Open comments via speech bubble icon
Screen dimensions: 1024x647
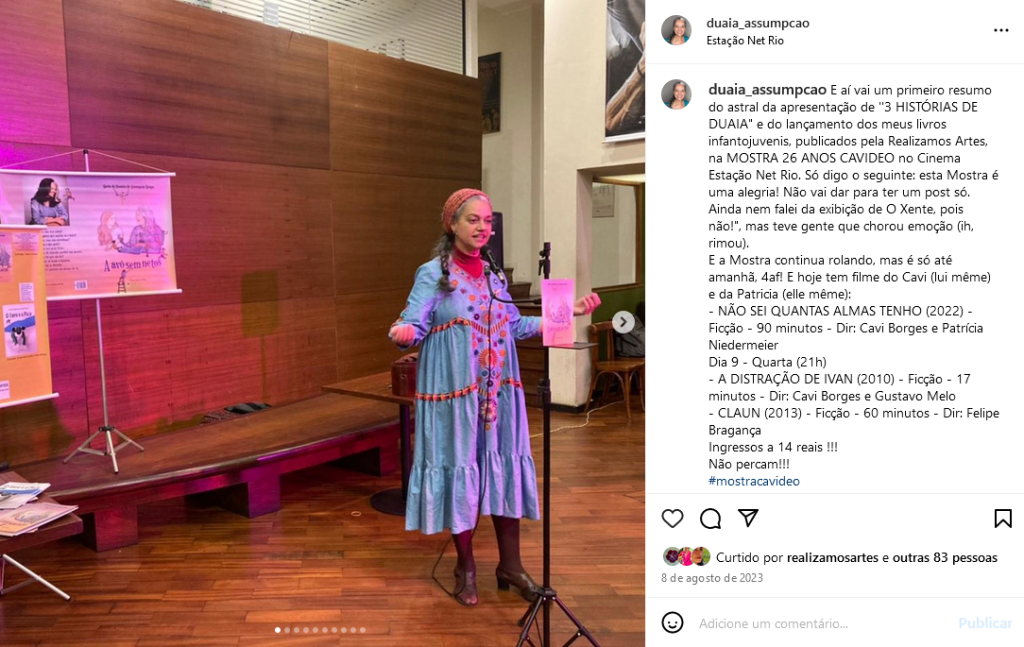coord(710,518)
